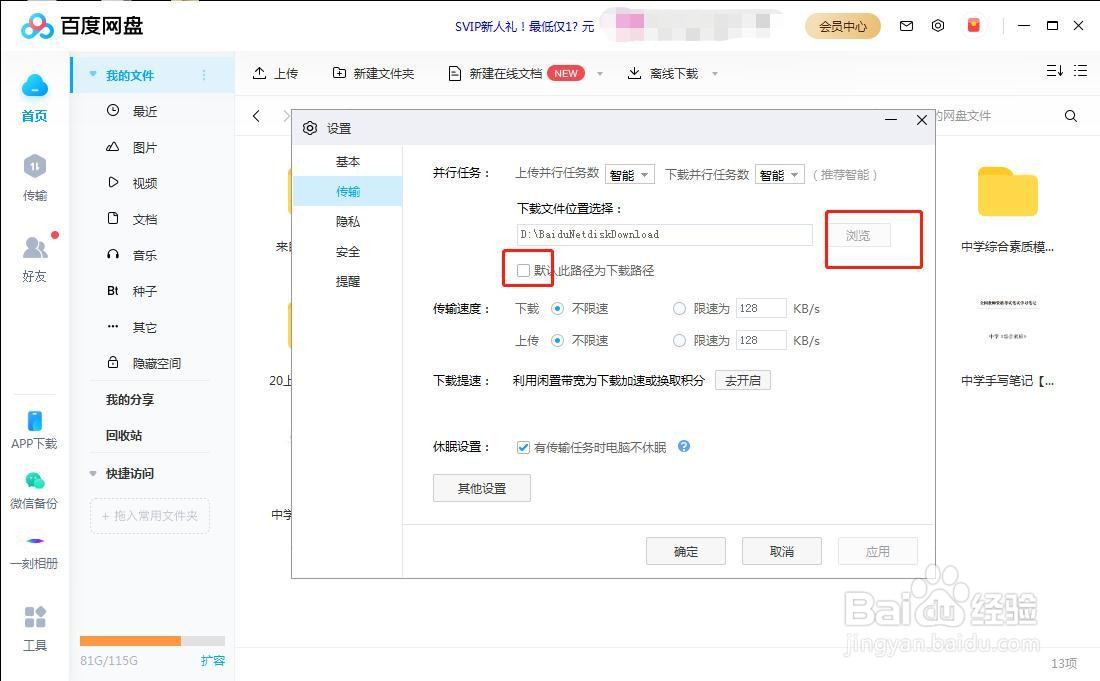The width and height of the screenshot is (1100, 681).
Task: Select 限速为 radio for download speed
Action: tap(680, 308)
